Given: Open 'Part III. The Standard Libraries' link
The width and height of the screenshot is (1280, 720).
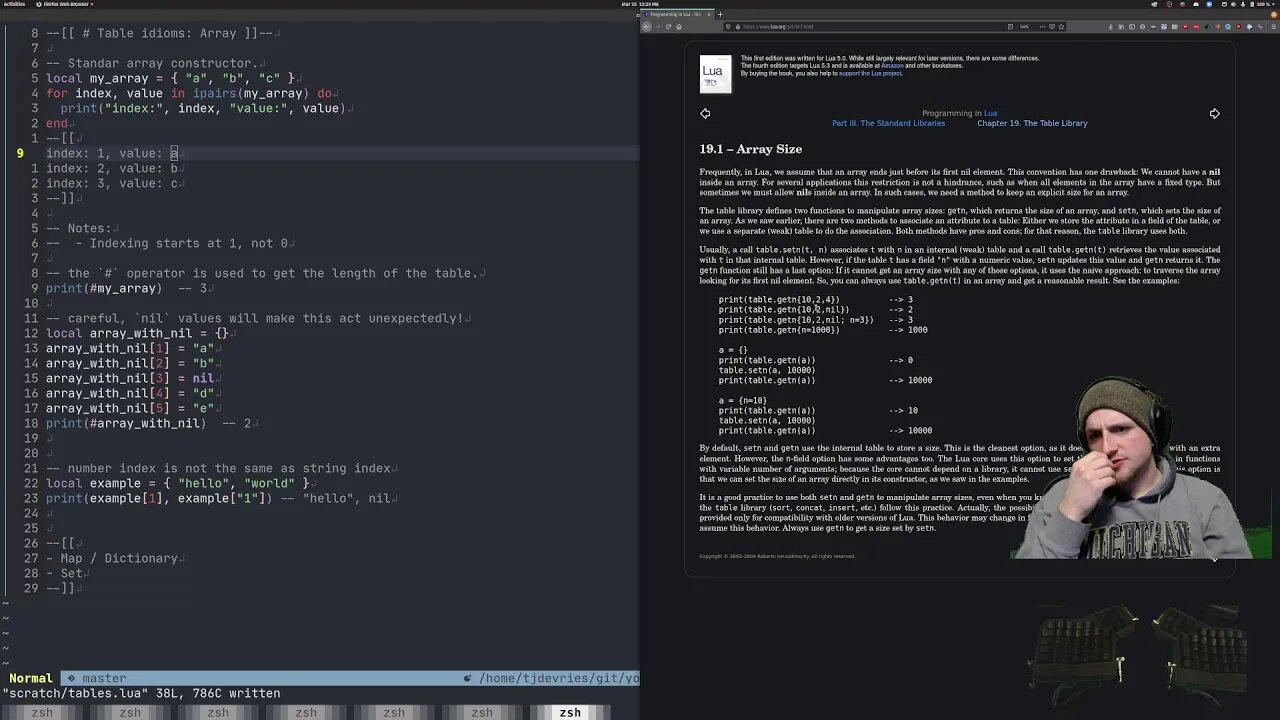Looking at the screenshot, I should 888,123.
